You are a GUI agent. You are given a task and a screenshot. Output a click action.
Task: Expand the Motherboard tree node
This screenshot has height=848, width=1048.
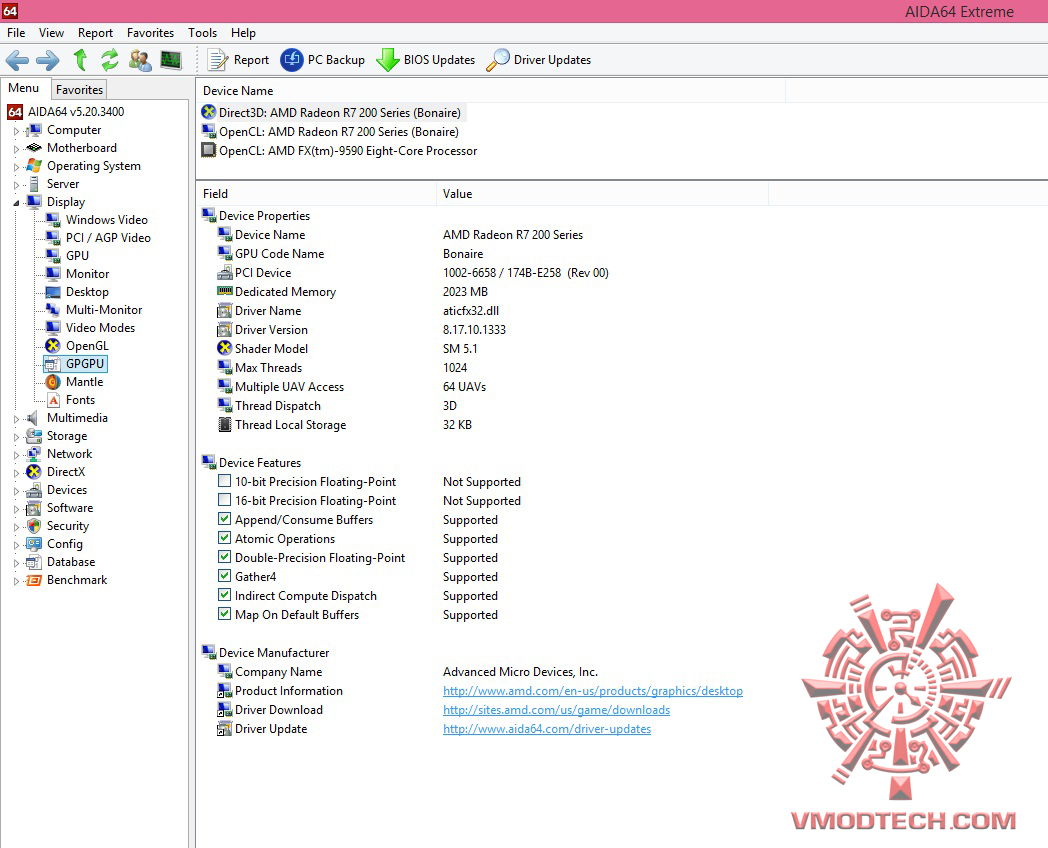(x=17, y=149)
